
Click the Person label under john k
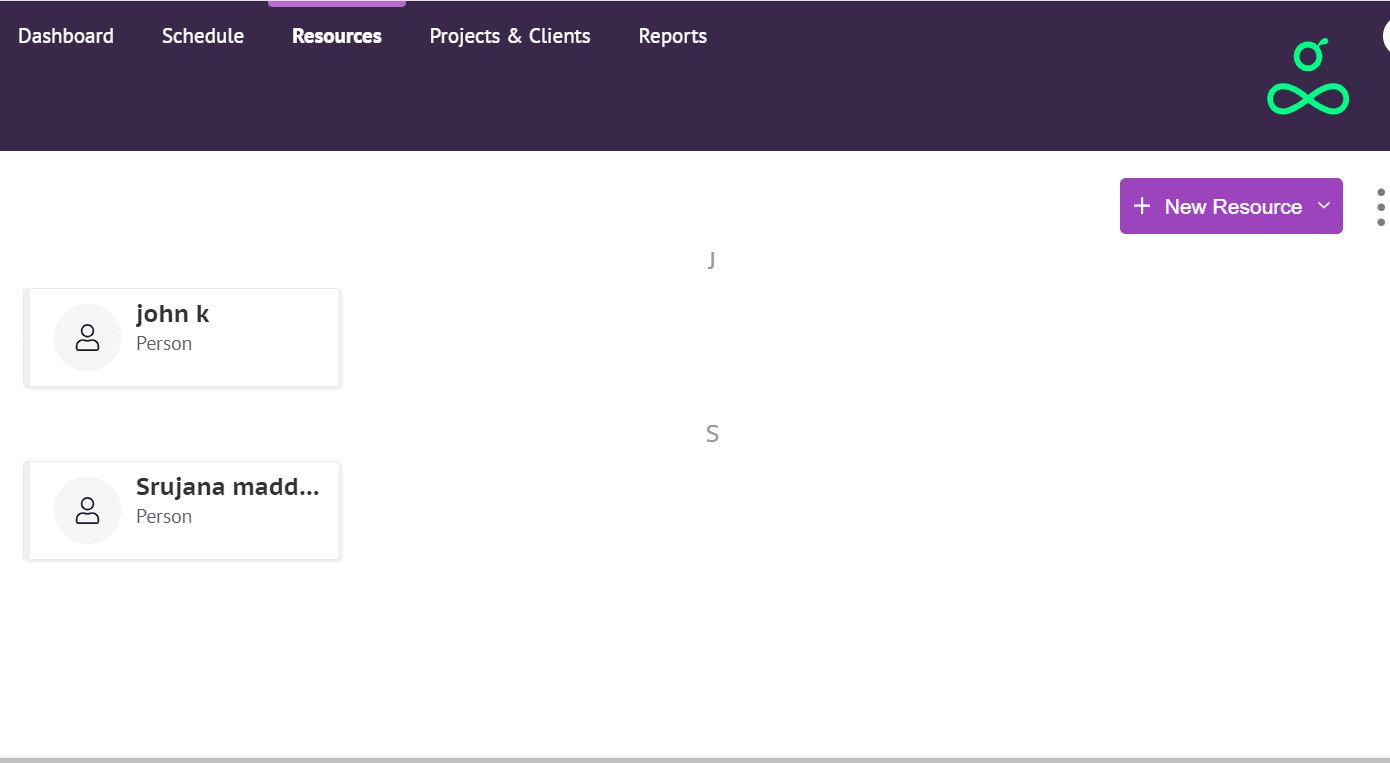(164, 343)
